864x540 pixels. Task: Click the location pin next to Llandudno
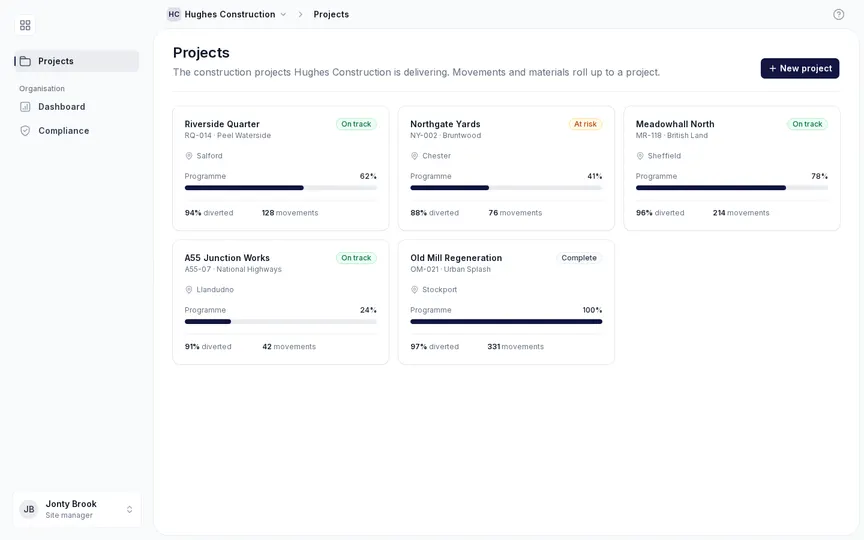click(x=189, y=290)
